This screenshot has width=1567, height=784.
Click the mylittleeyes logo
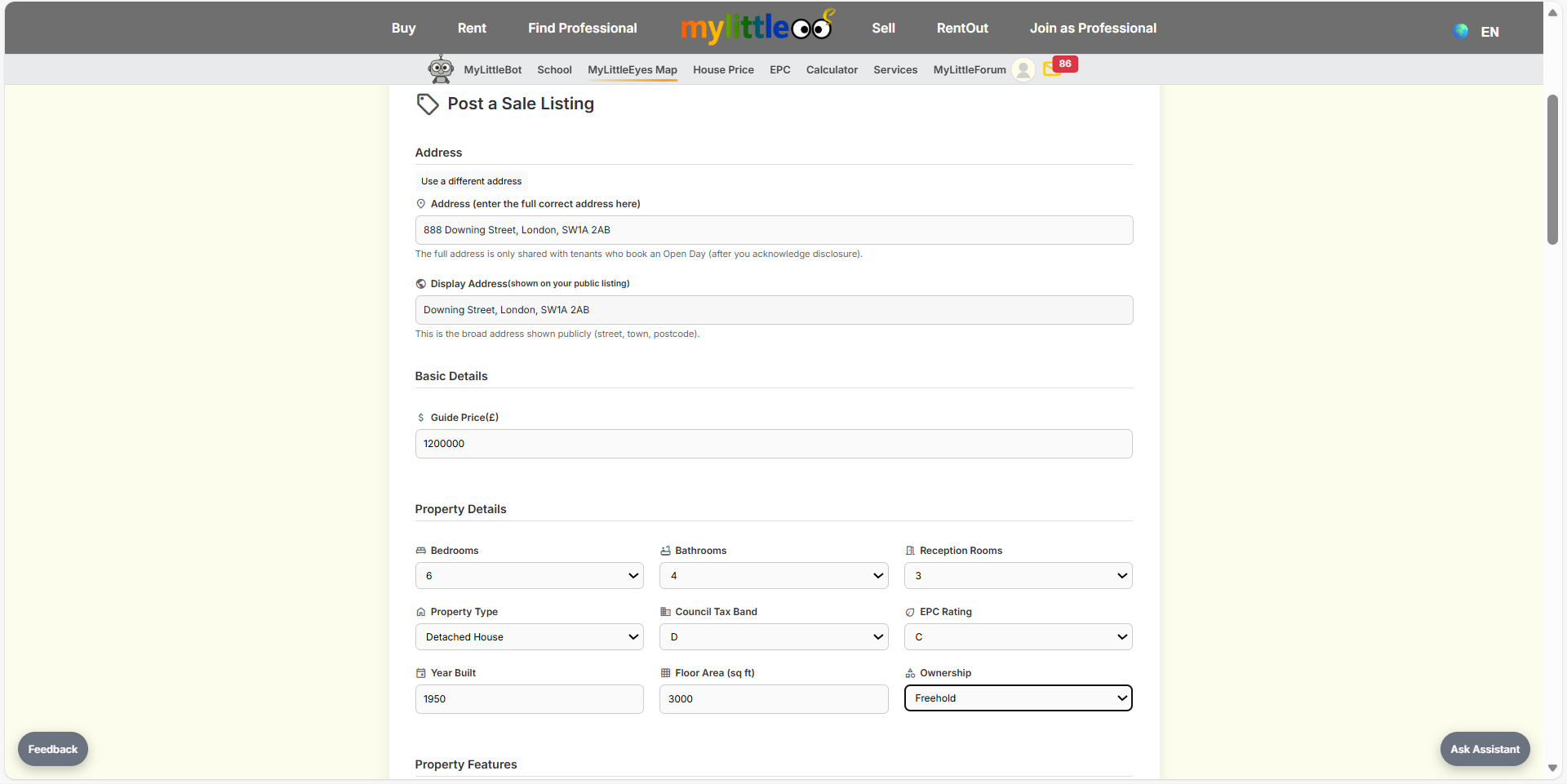coord(757,28)
